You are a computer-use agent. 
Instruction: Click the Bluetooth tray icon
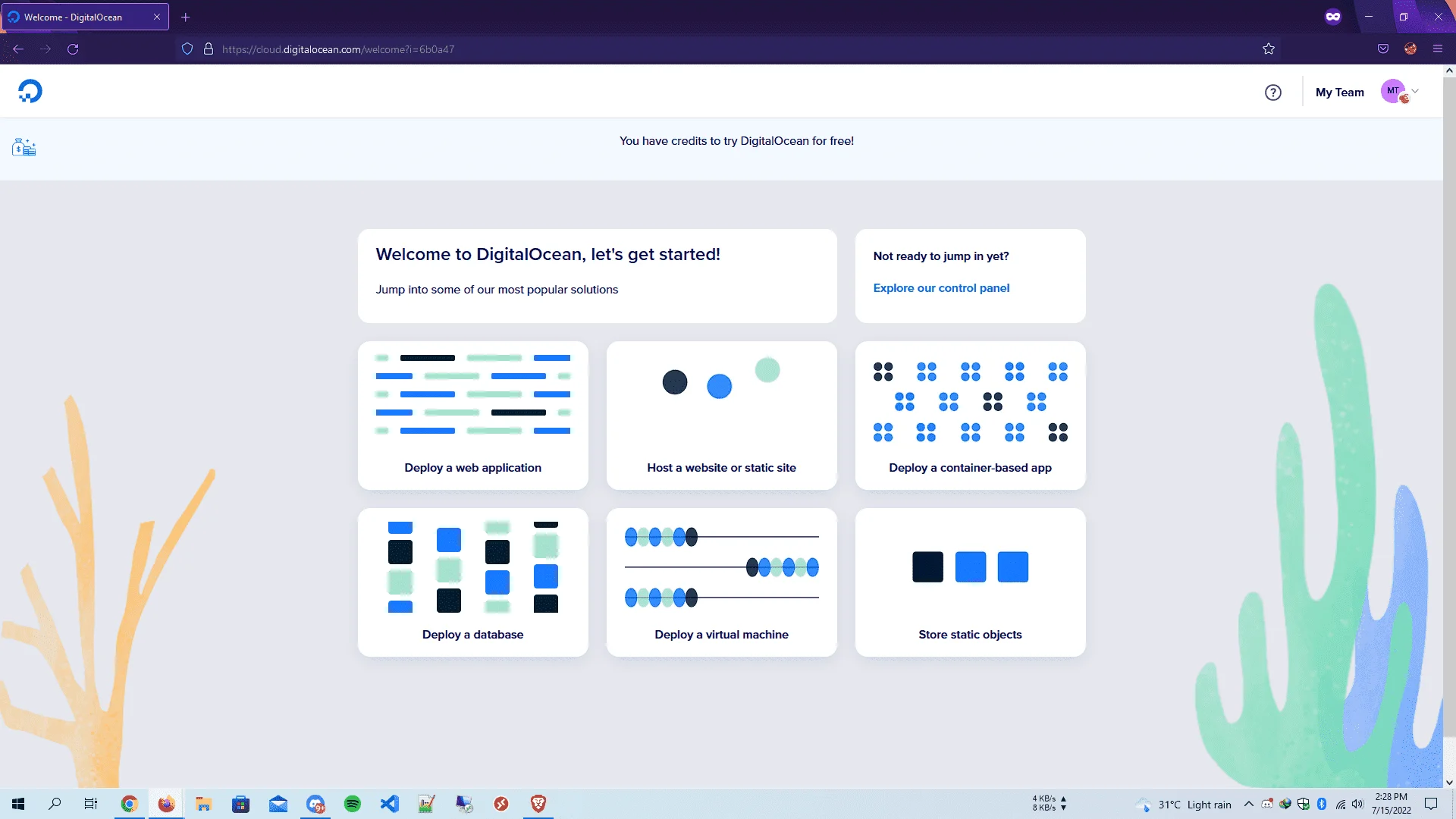tap(1322, 804)
